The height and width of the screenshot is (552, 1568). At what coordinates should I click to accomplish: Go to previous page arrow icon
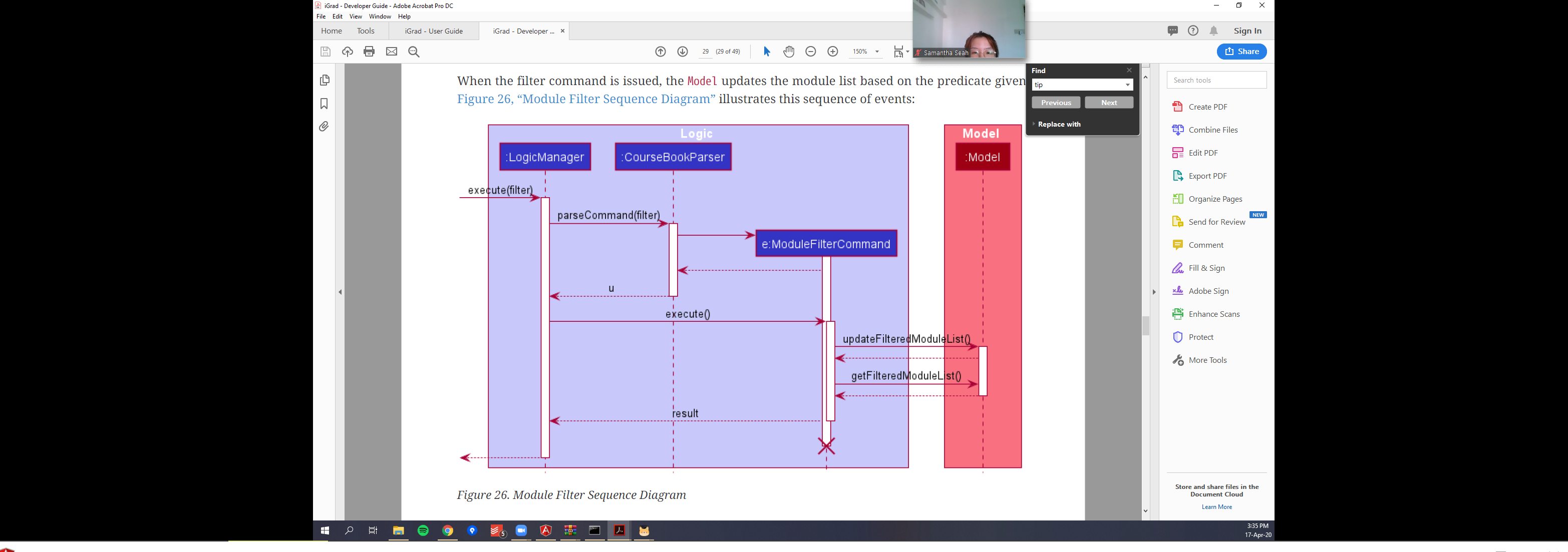(661, 52)
